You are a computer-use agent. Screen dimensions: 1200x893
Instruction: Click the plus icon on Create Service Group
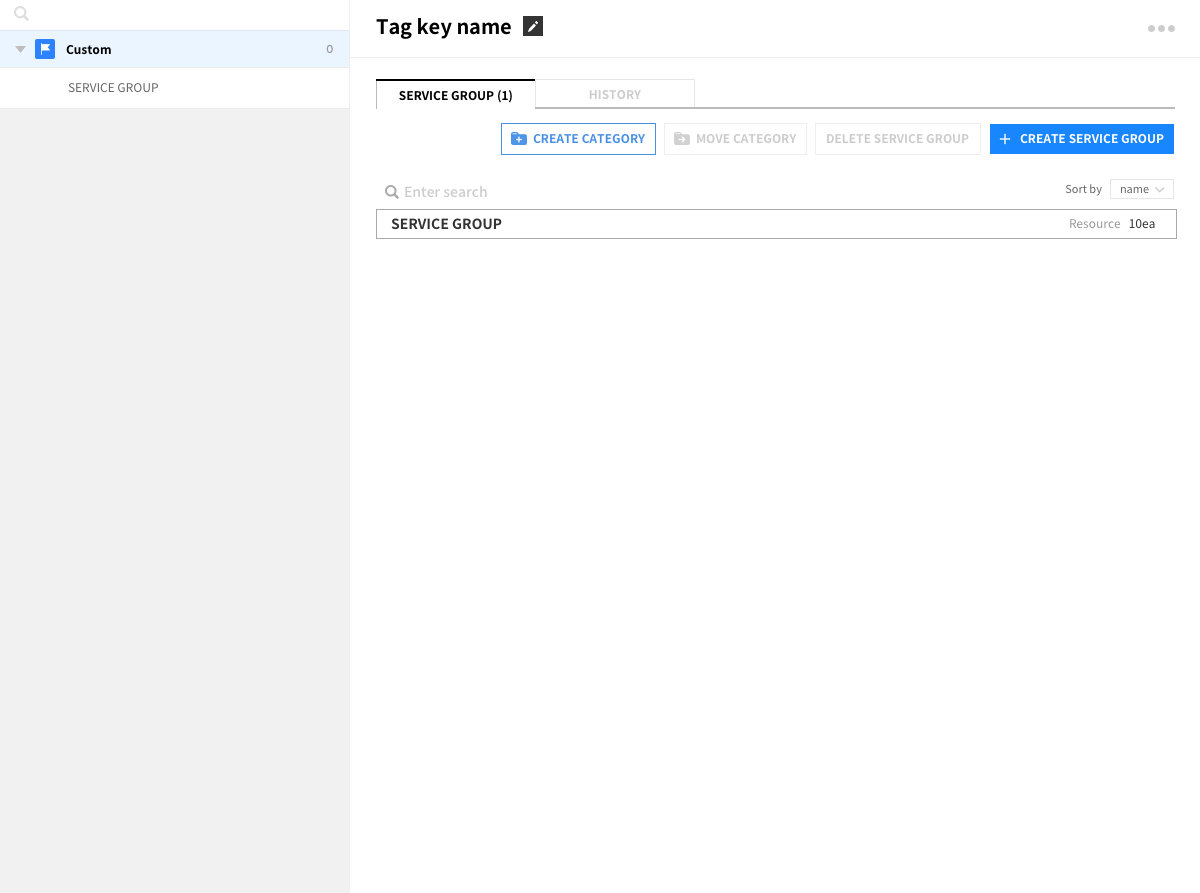coord(1005,139)
